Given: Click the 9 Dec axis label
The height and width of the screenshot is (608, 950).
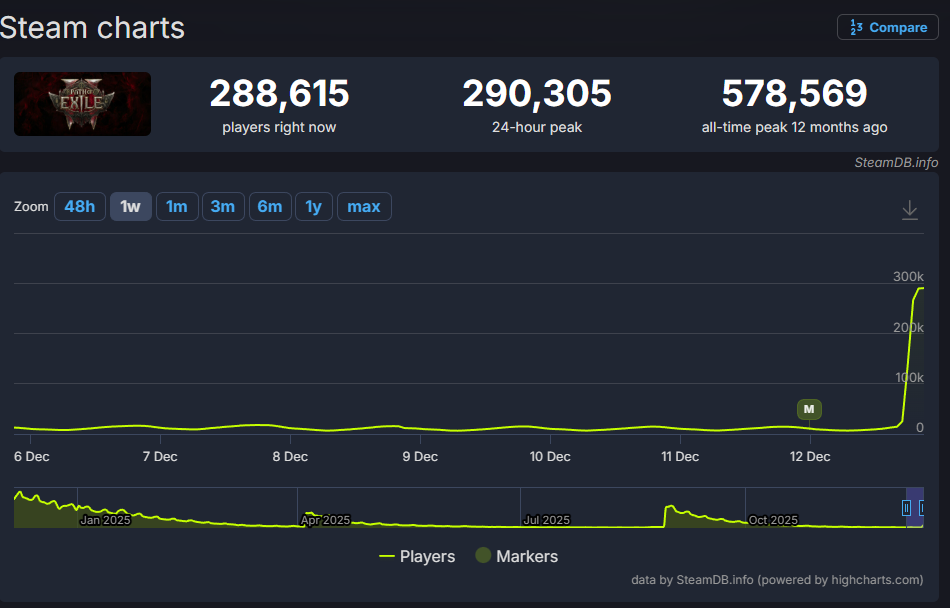Looking at the screenshot, I should [420, 457].
